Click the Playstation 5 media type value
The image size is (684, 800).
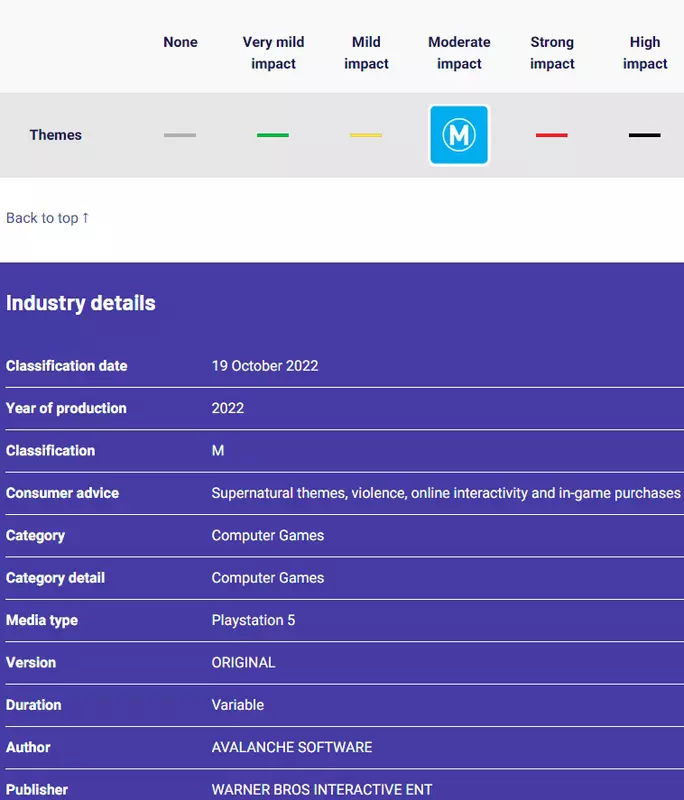pos(254,620)
